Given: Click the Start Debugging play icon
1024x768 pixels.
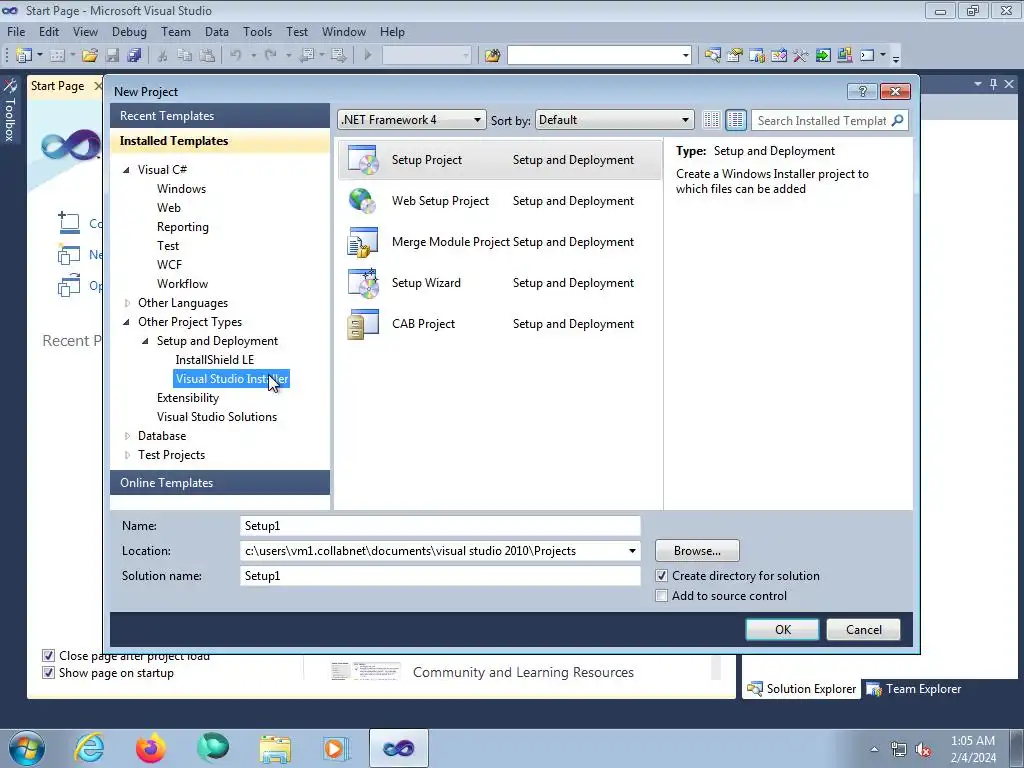Looking at the screenshot, I should click(x=368, y=56).
